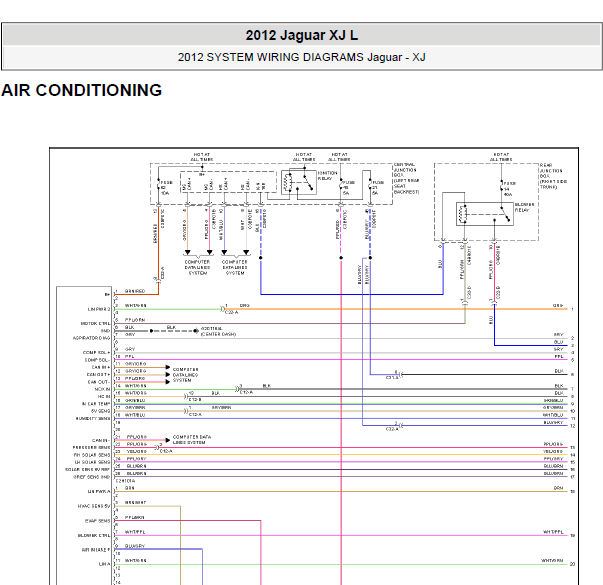The image size is (603, 585).
Task: Select the "HVAC SENS 5V" pin label
Action: [x=94, y=506]
